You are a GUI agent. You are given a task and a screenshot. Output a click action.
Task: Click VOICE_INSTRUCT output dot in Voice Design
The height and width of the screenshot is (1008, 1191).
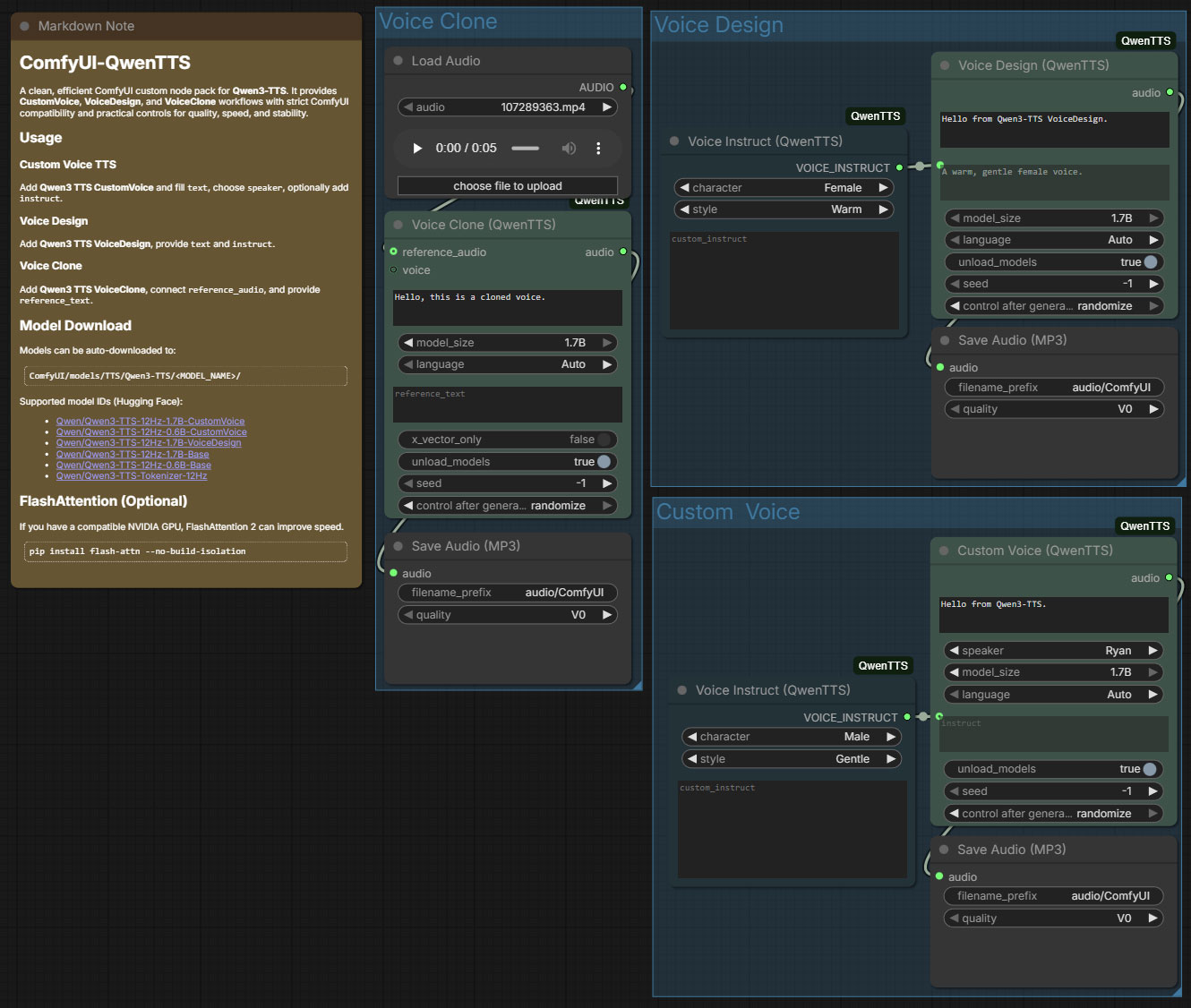[900, 167]
